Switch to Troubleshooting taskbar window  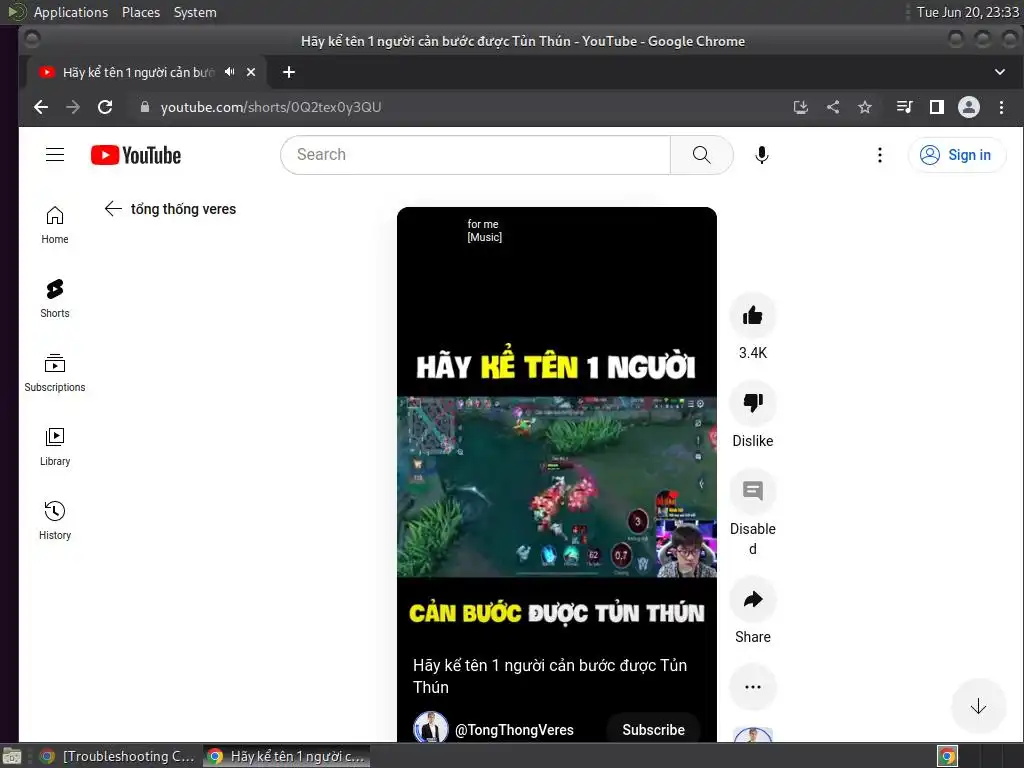click(118, 756)
